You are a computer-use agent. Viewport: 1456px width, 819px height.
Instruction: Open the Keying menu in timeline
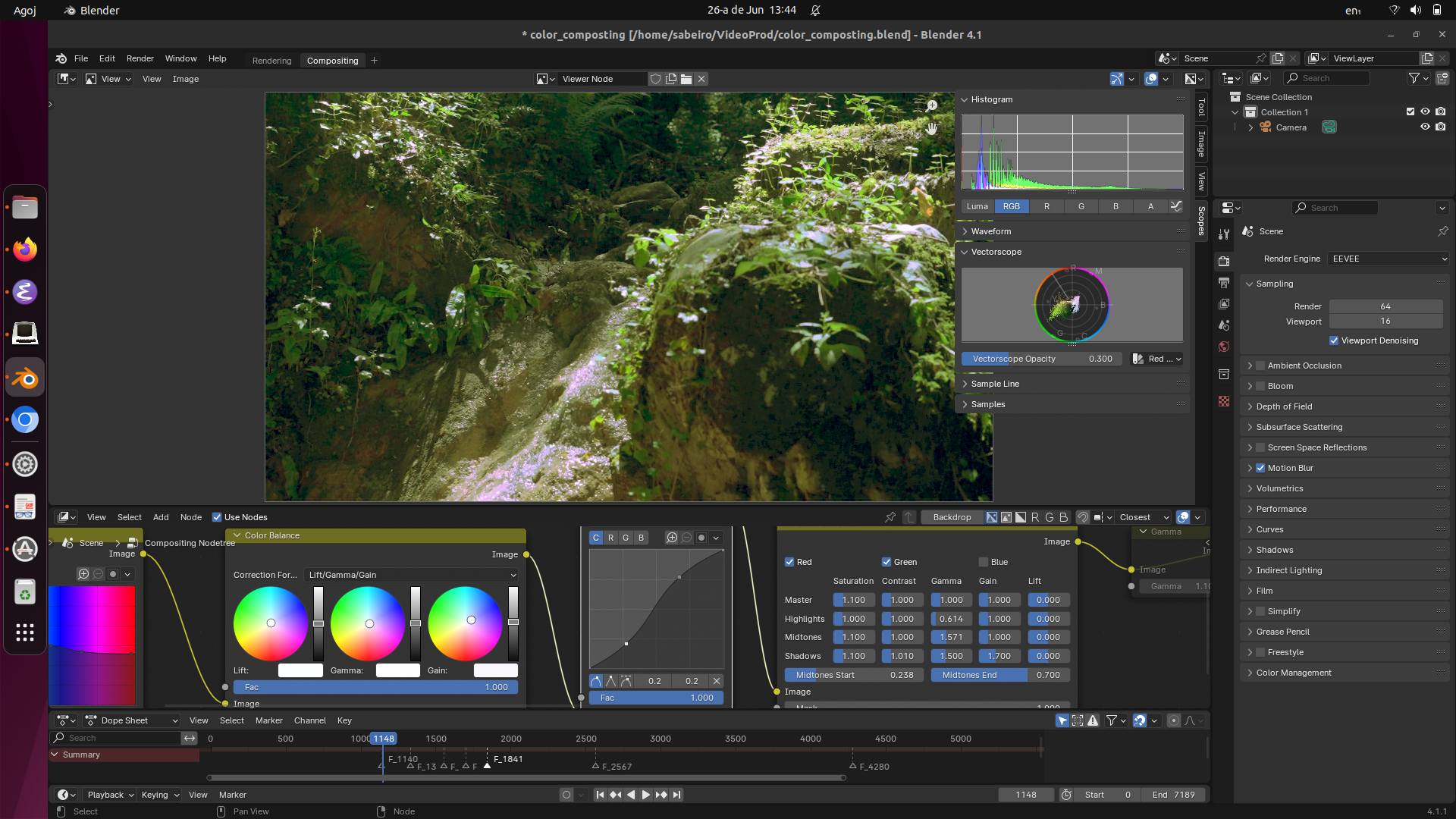(160, 795)
